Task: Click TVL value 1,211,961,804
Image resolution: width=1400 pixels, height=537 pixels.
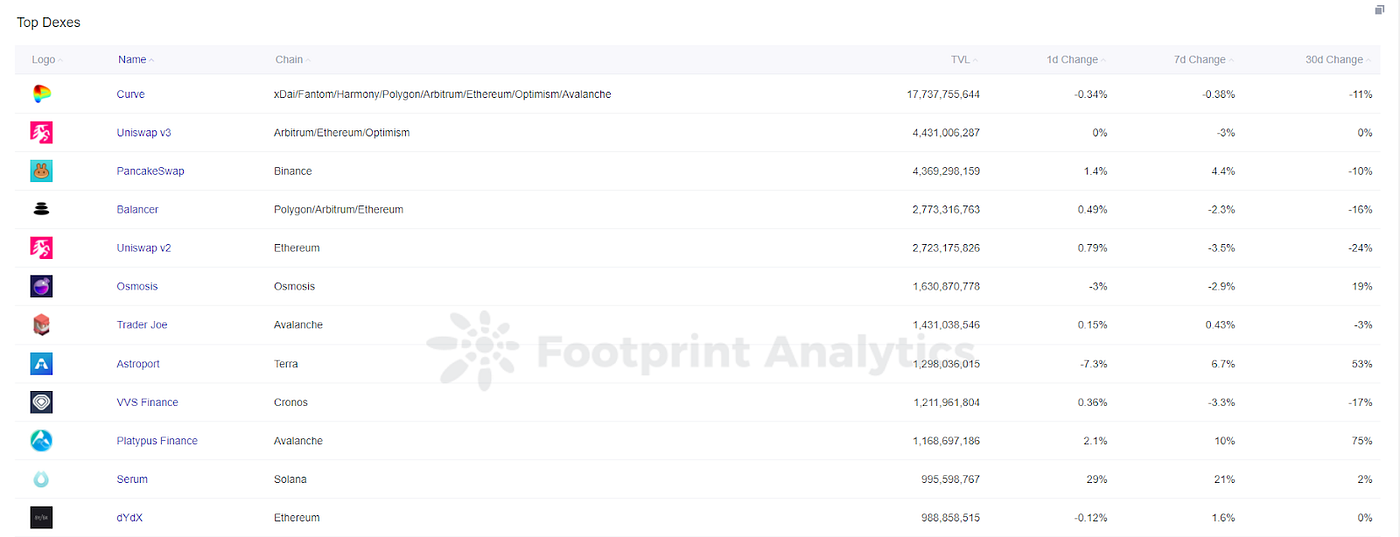Action: 946,402
